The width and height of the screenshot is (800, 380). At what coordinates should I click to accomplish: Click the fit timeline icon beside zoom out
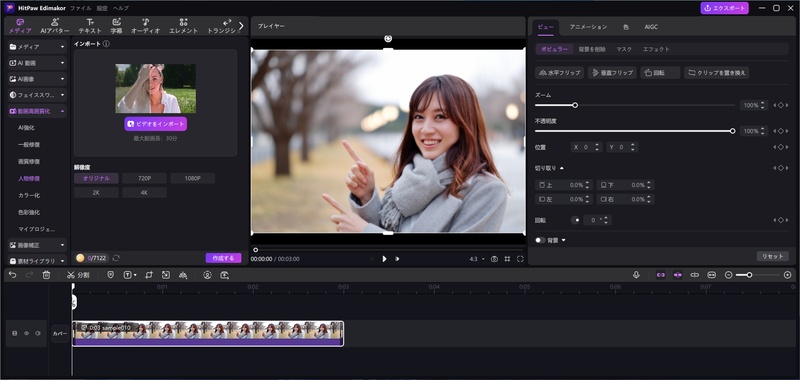pyautogui.click(x=712, y=275)
